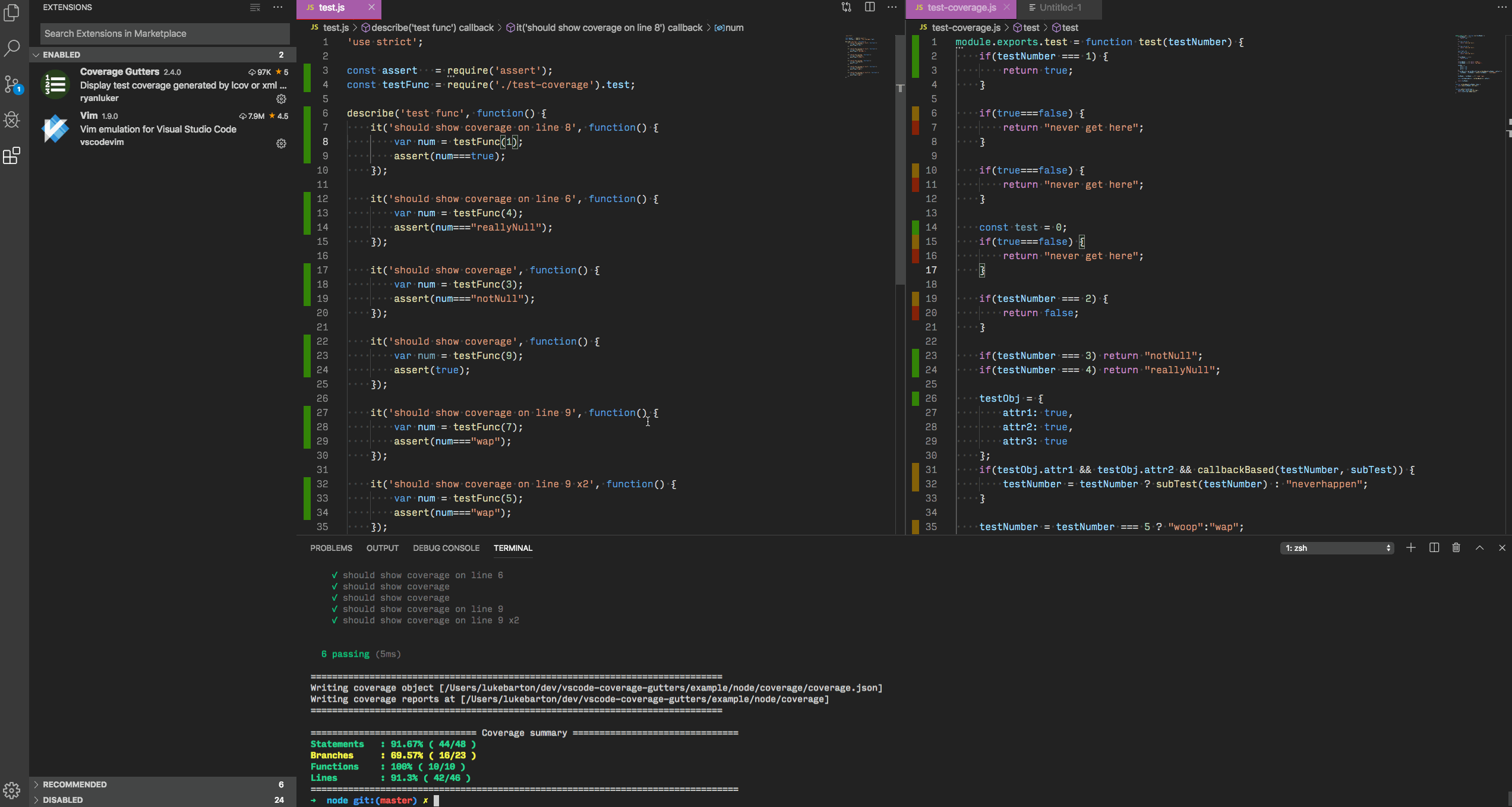Split the terminal pane

[x=1434, y=548]
